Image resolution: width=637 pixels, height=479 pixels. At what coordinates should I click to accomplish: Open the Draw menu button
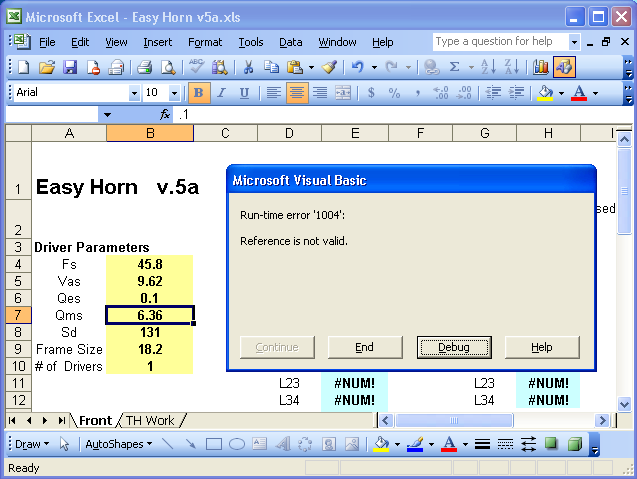click(32, 444)
